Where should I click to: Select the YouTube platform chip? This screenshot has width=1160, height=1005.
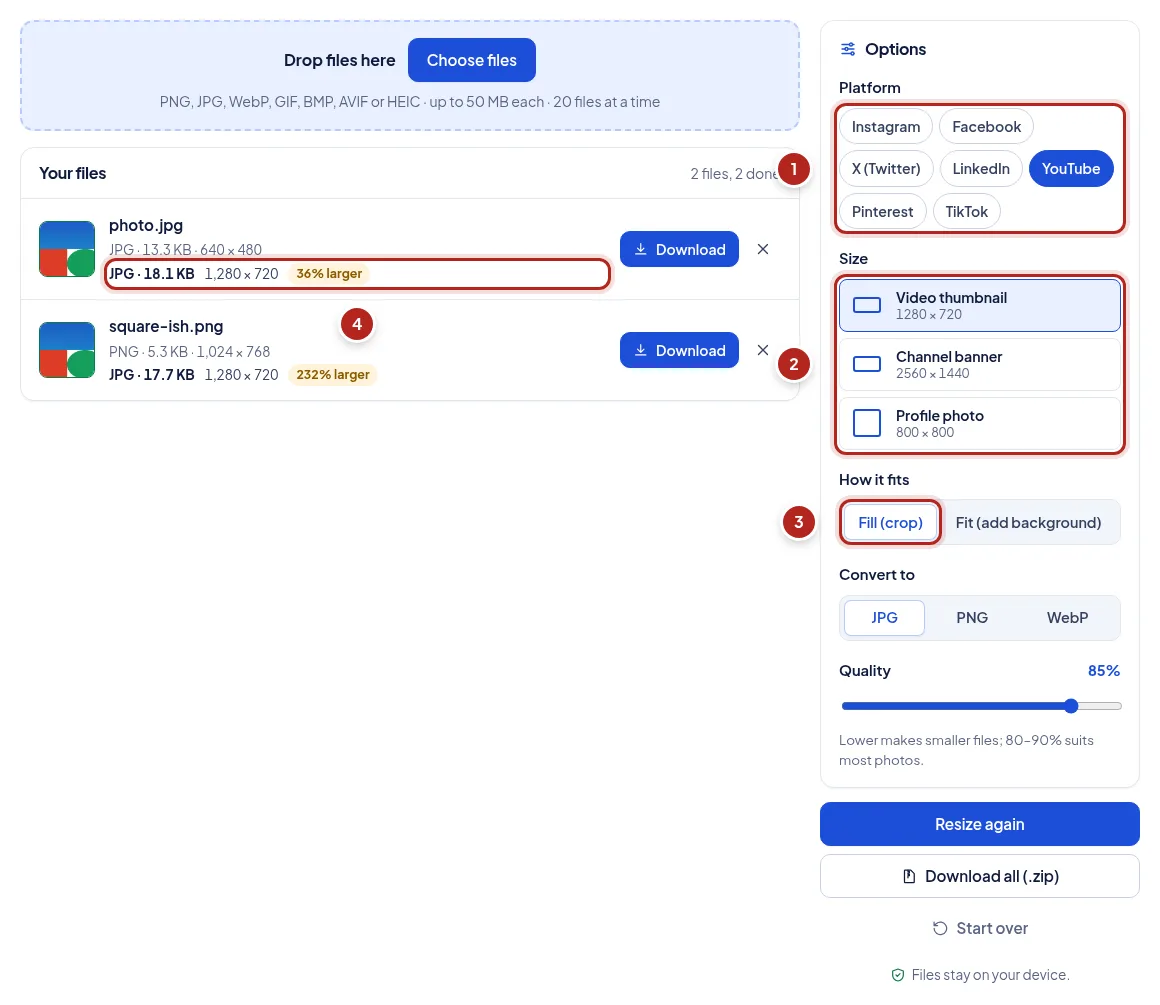[x=1070, y=169]
